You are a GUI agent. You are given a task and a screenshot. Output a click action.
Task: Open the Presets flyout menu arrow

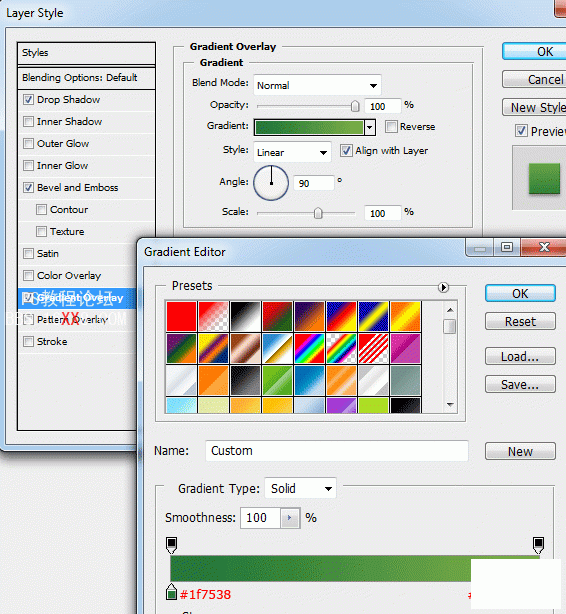pos(443,287)
